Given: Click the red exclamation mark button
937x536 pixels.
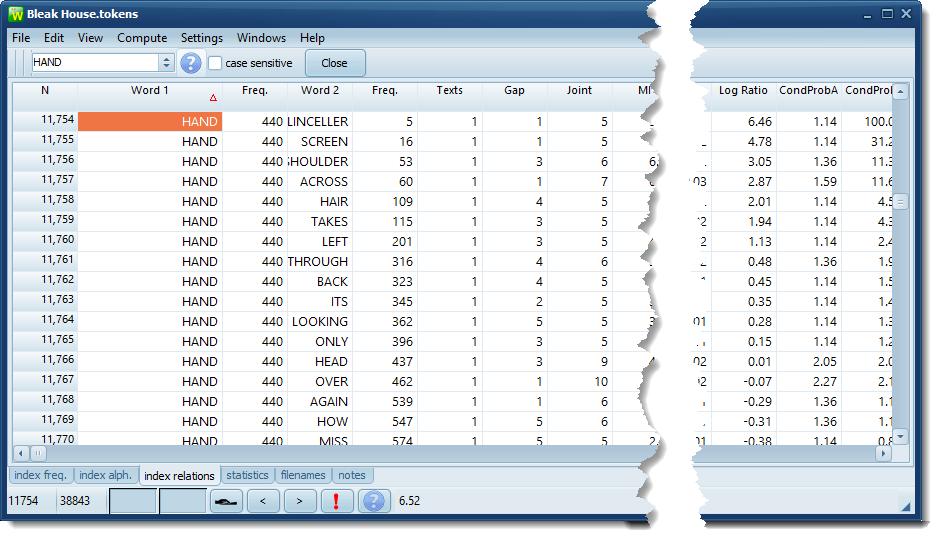Looking at the screenshot, I should (x=336, y=501).
